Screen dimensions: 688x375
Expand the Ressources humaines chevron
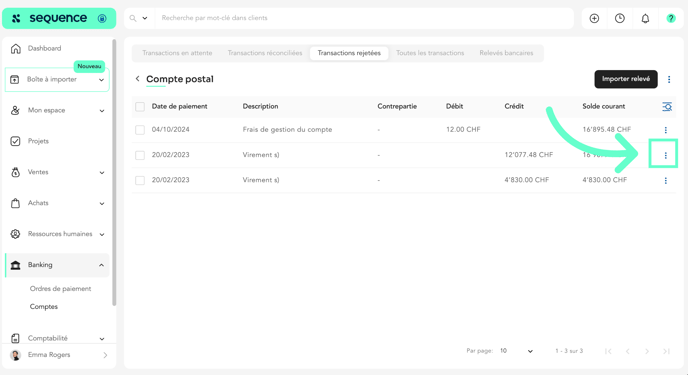(102, 234)
